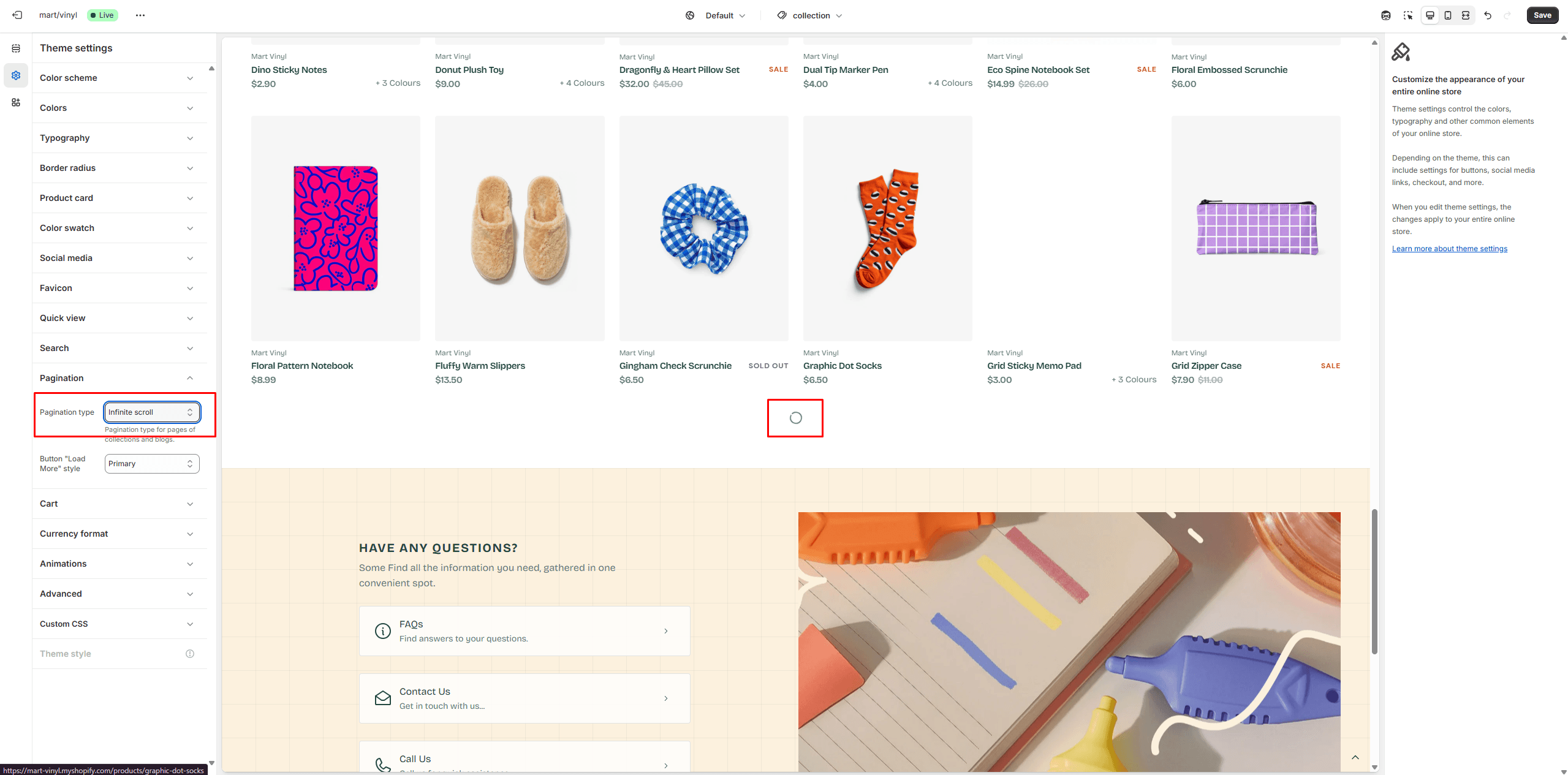Switch to fullscreen width preview

[x=1466, y=15]
